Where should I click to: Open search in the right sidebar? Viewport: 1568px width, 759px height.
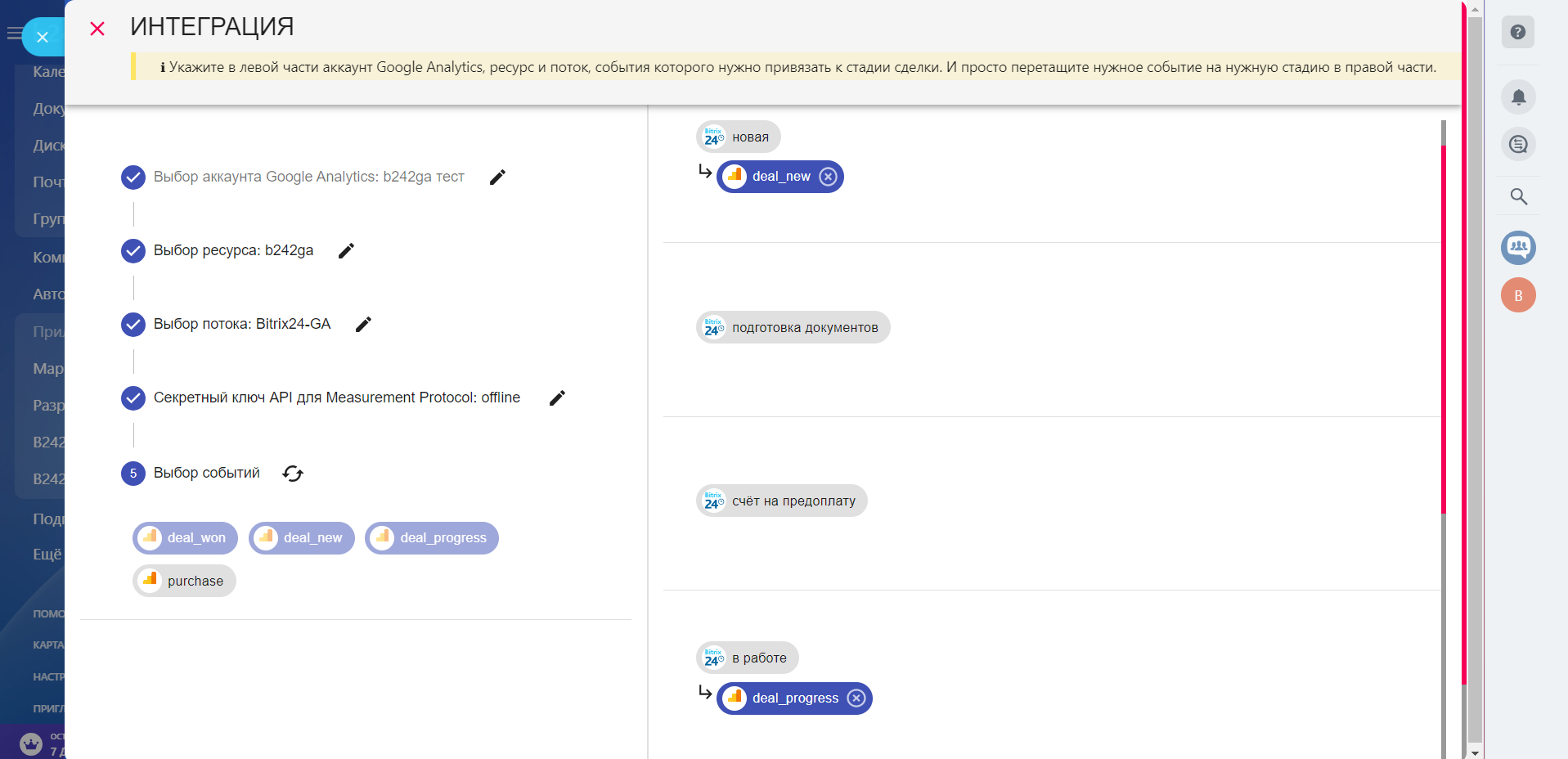tap(1518, 196)
